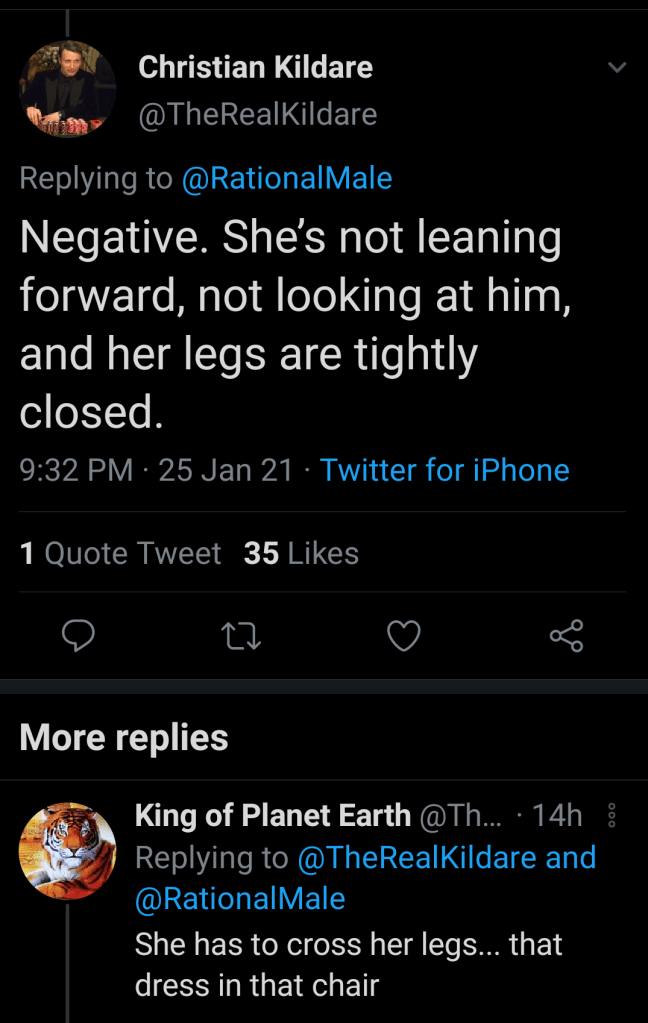View the 1 Quote Tweet
Screen dimensions: 648x1023
pos(120,553)
